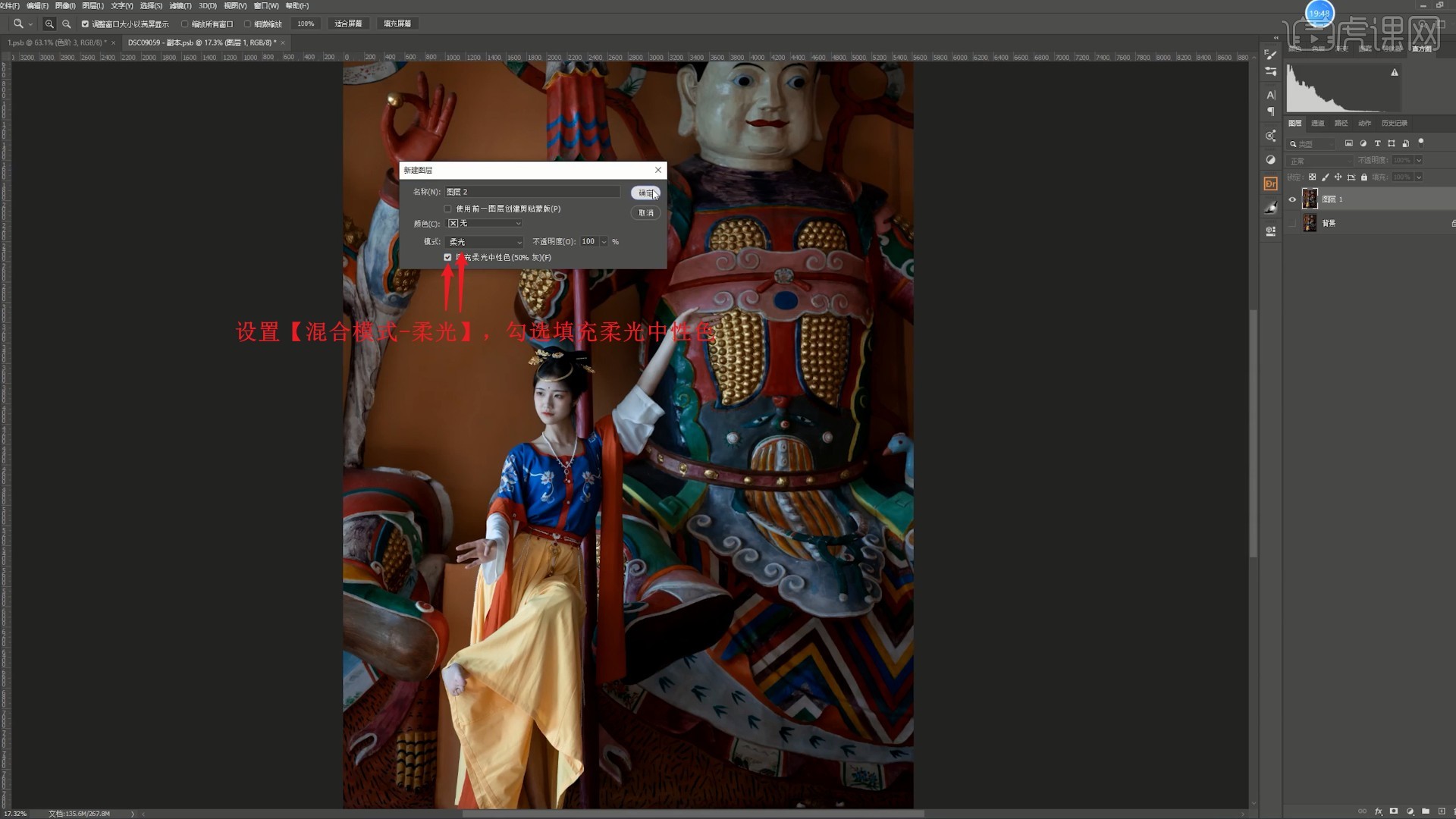Enable use previous layer clipping mask checkbox
Image resolution: width=1456 pixels, height=819 pixels.
[x=447, y=209]
